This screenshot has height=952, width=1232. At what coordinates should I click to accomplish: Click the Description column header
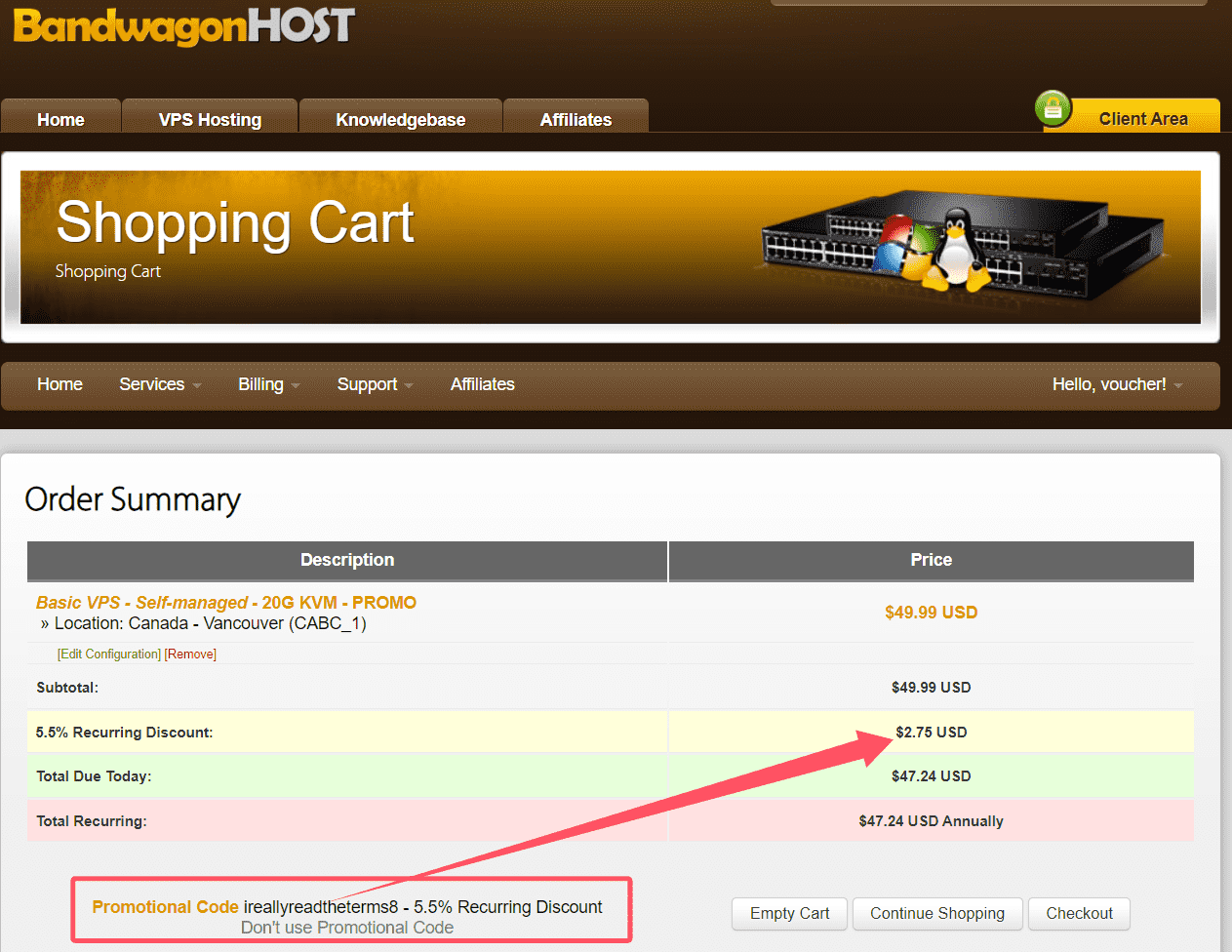tap(347, 560)
